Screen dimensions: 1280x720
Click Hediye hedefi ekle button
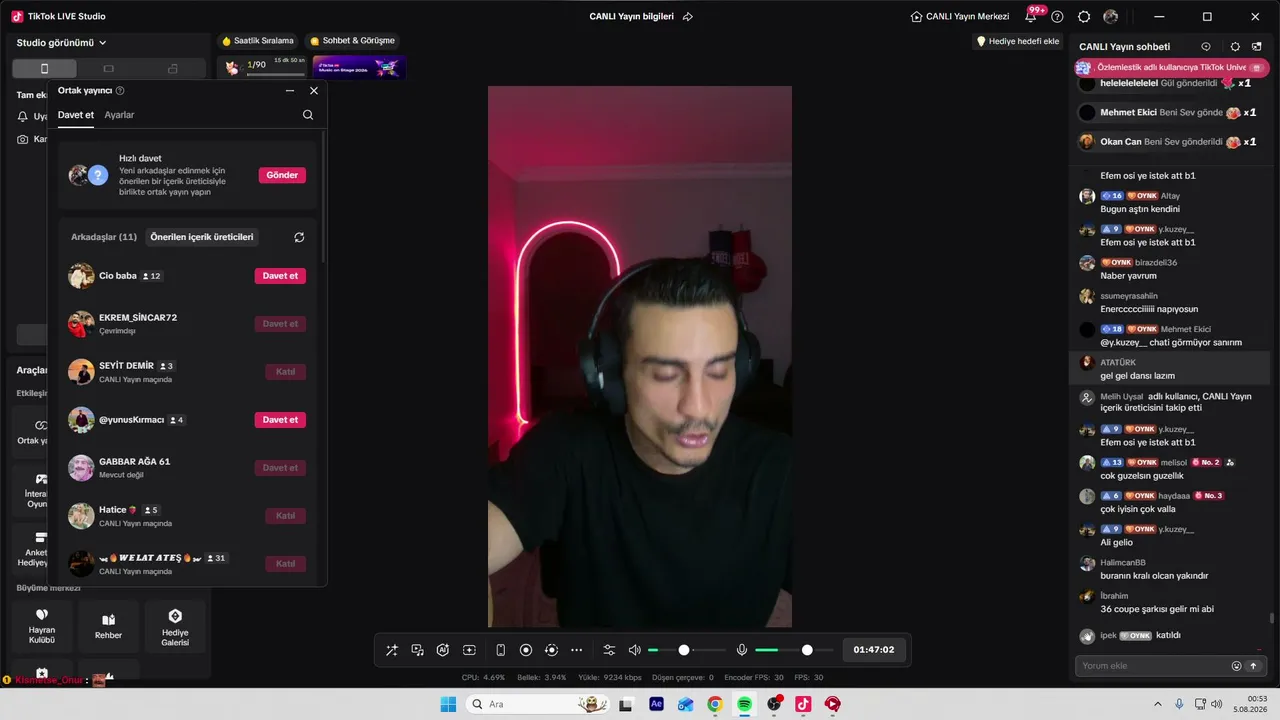[1018, 42]
